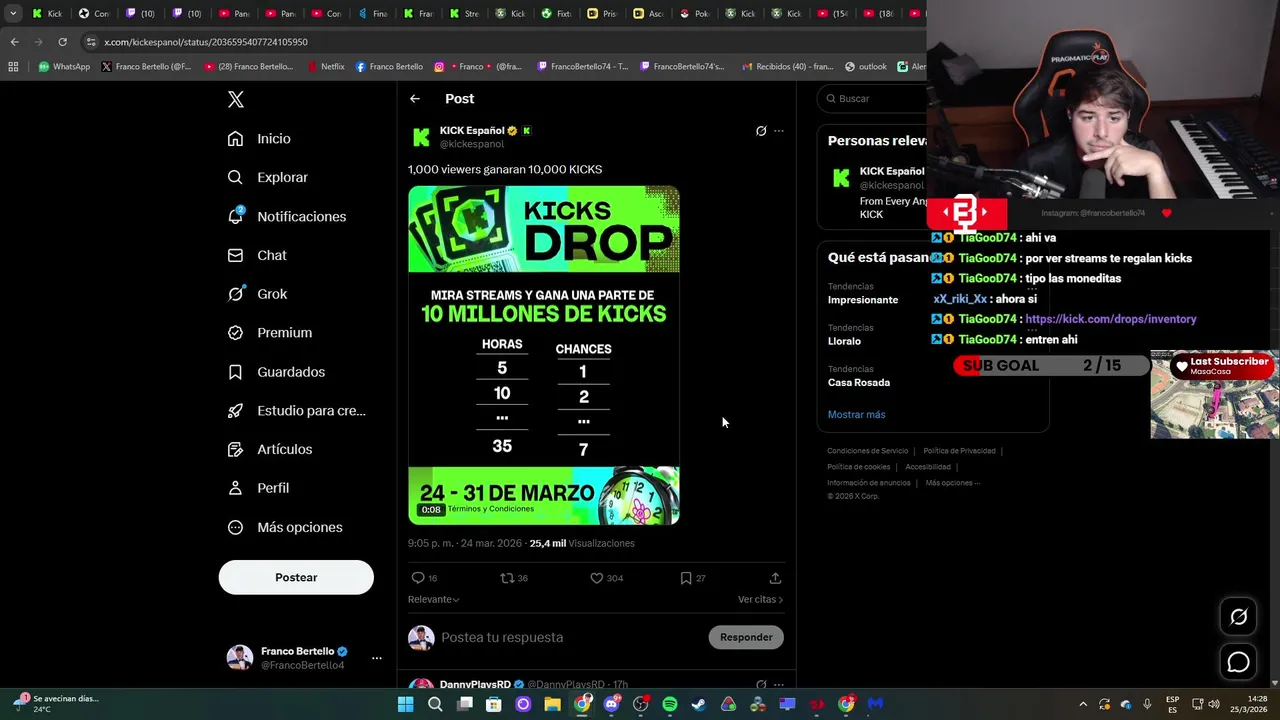Share the post using the share icon
1280x720 pixels.
[x=775, y=578]
